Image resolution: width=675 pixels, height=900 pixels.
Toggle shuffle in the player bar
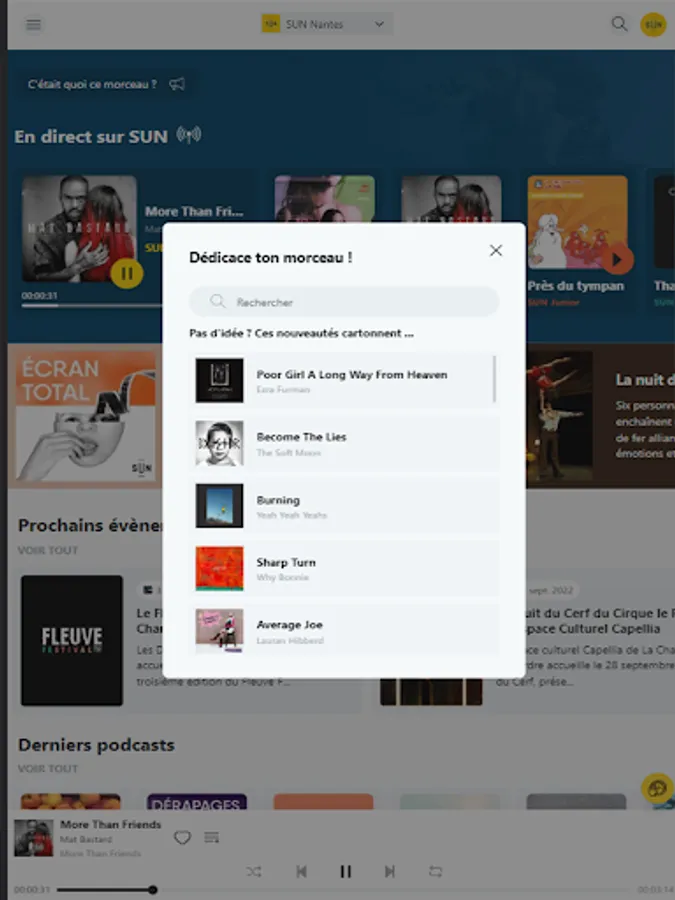tap(254, 872)
